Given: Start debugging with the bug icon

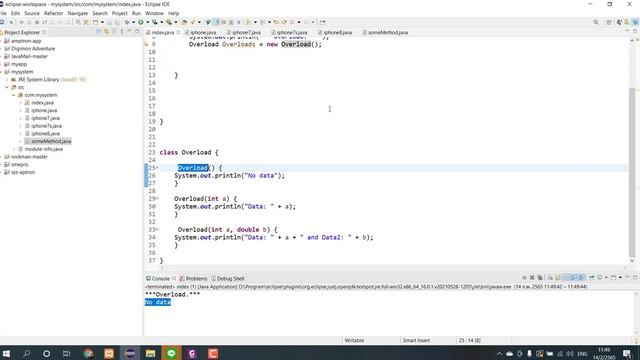Looking at the screenshot, I should pyautogui.click(x=127, y=22).
